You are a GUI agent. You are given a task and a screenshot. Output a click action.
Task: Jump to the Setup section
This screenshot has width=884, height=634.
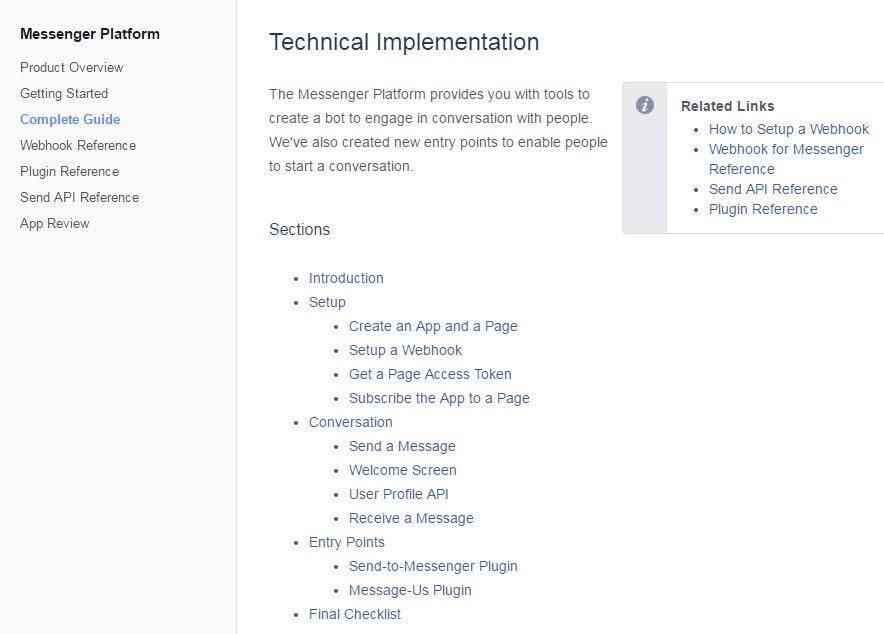[x=327, y=302]
